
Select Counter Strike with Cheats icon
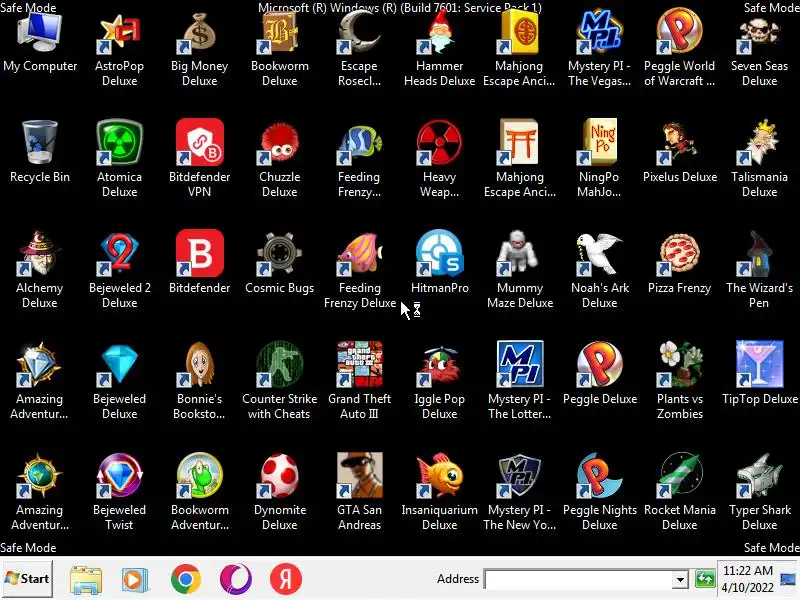coord(280,381)
